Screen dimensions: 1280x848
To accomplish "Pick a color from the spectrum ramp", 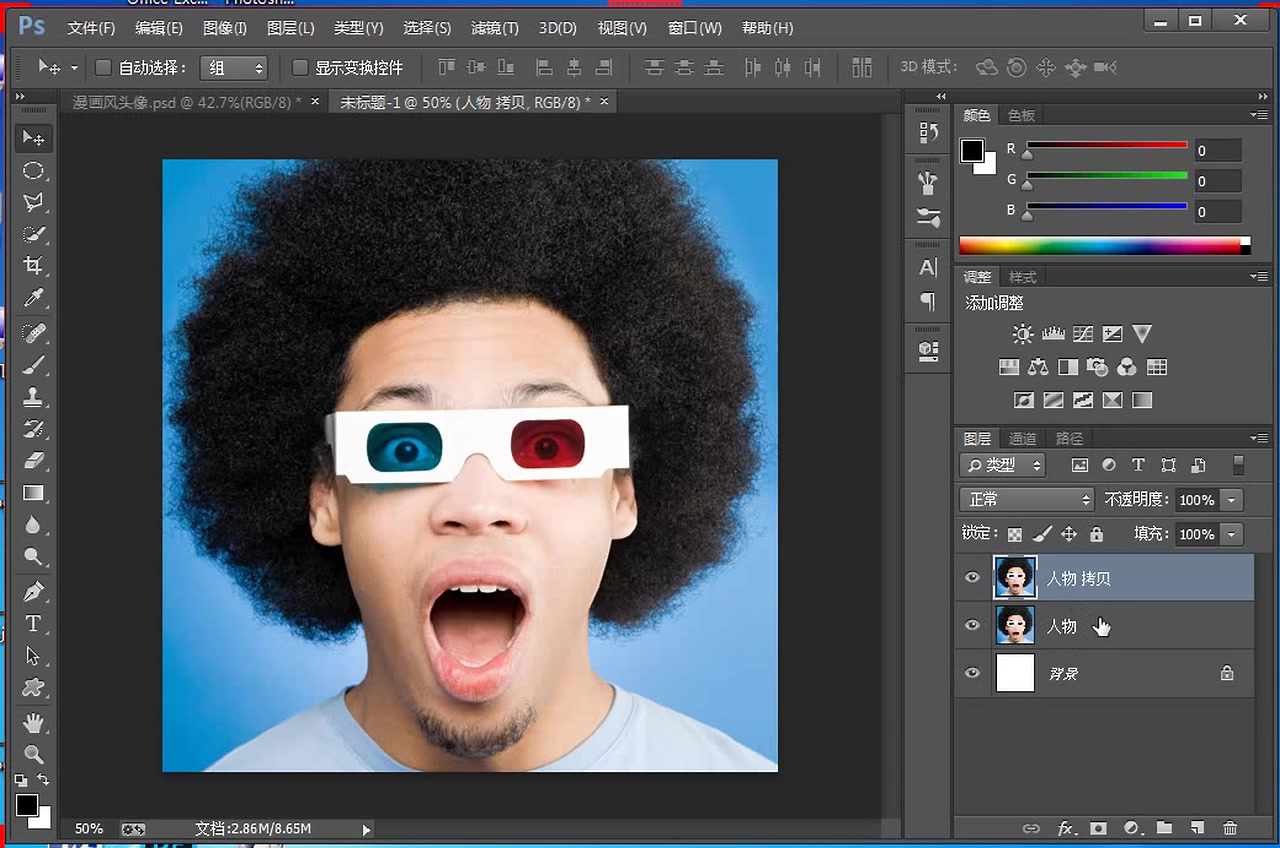I will click(x=1104, y=245).
